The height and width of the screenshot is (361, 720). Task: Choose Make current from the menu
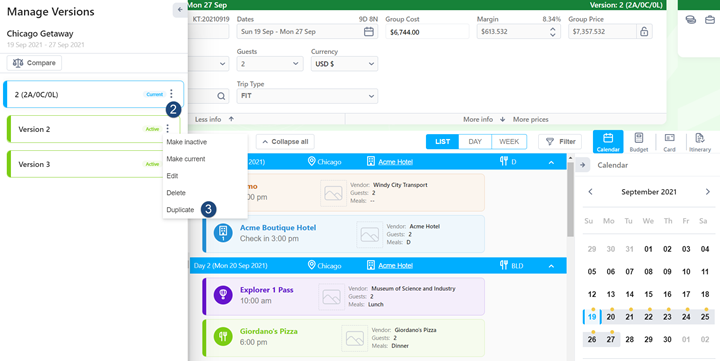point(186,159)
